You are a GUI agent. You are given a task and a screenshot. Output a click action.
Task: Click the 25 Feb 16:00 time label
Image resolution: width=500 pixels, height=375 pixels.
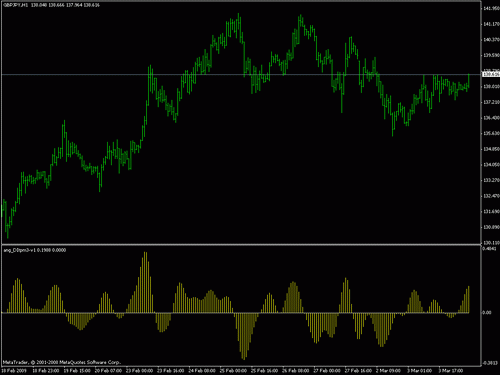264,371
